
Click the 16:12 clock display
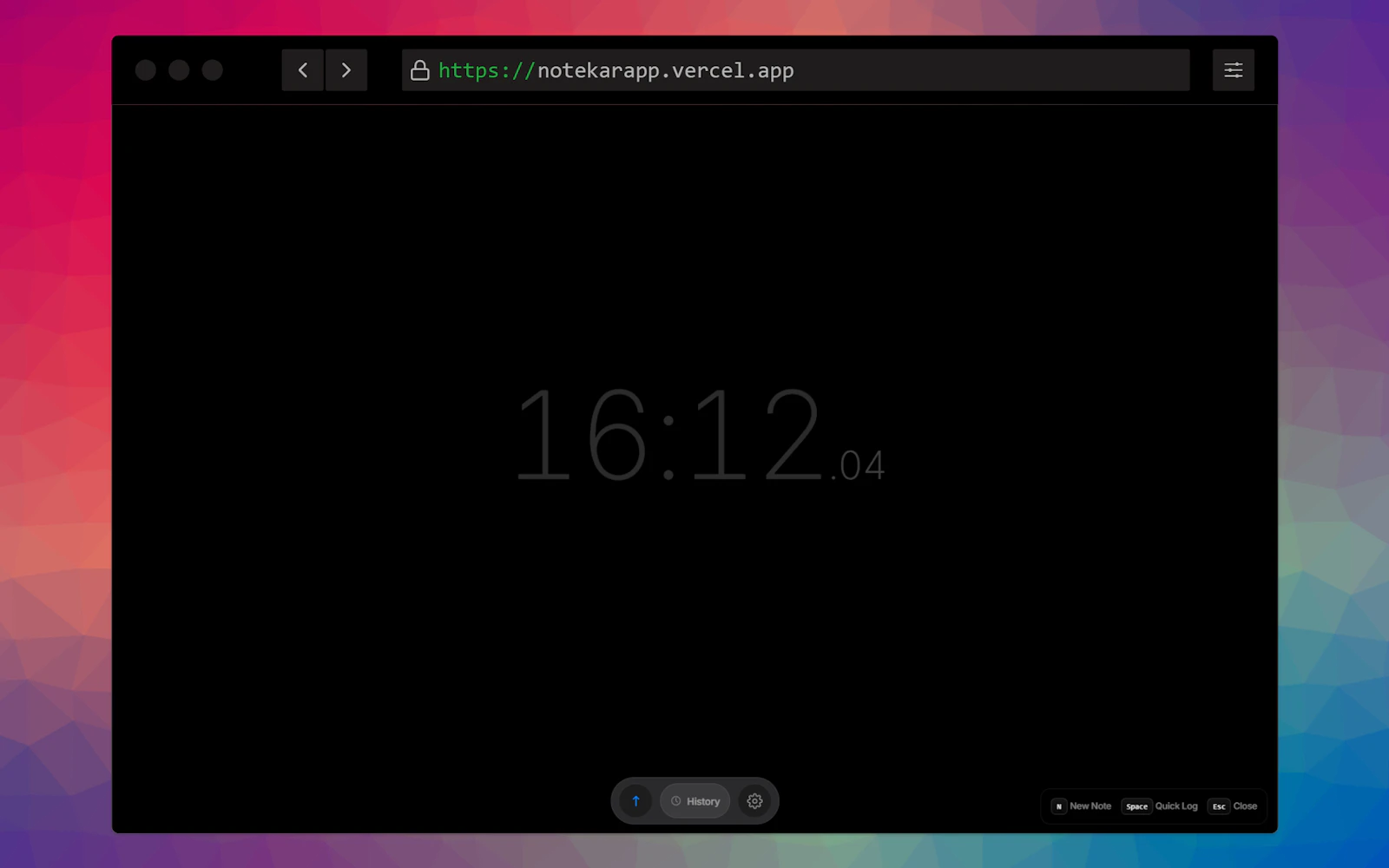[668, 434]
